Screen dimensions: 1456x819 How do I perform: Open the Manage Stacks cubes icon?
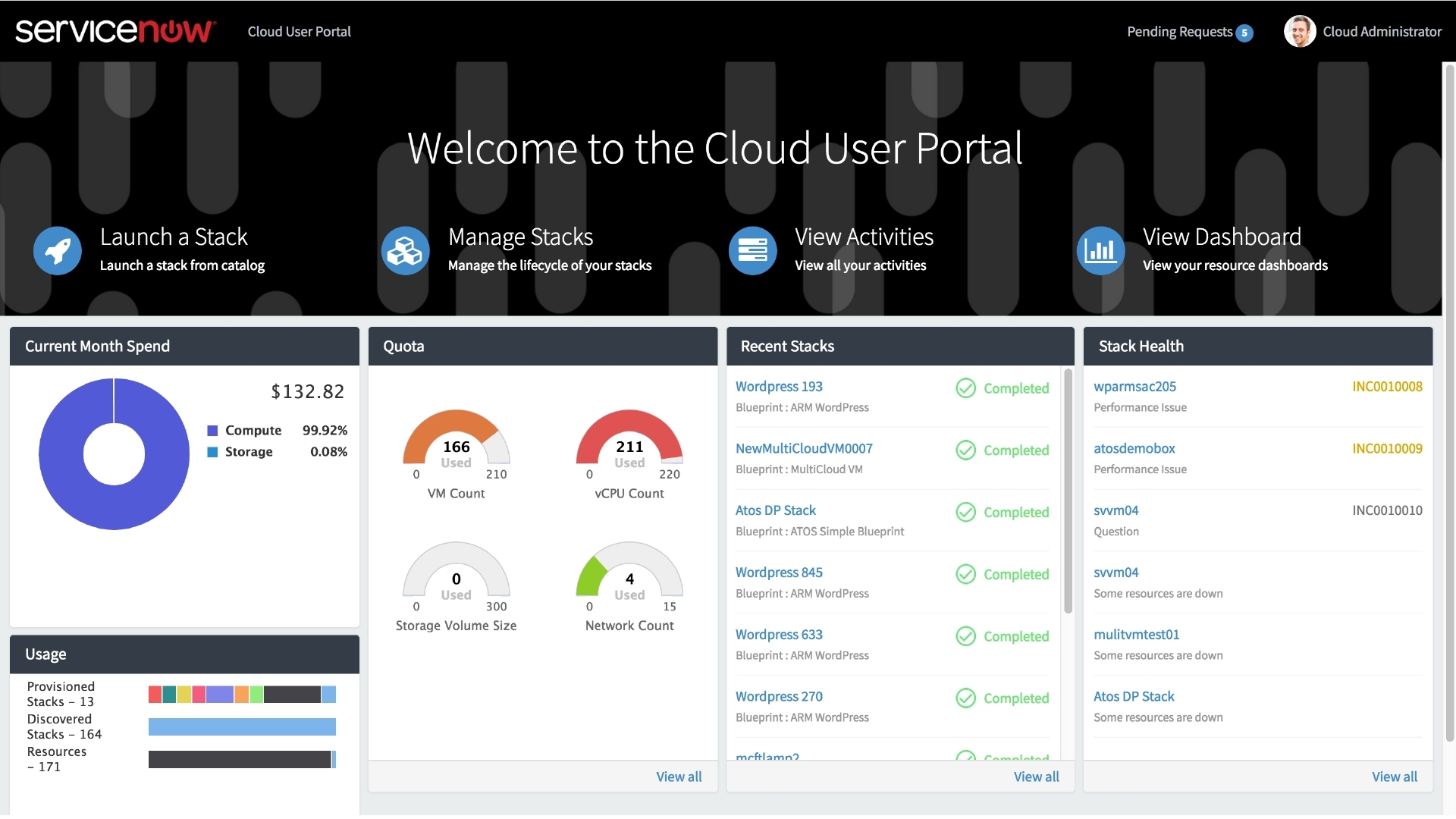coord(405,251)
